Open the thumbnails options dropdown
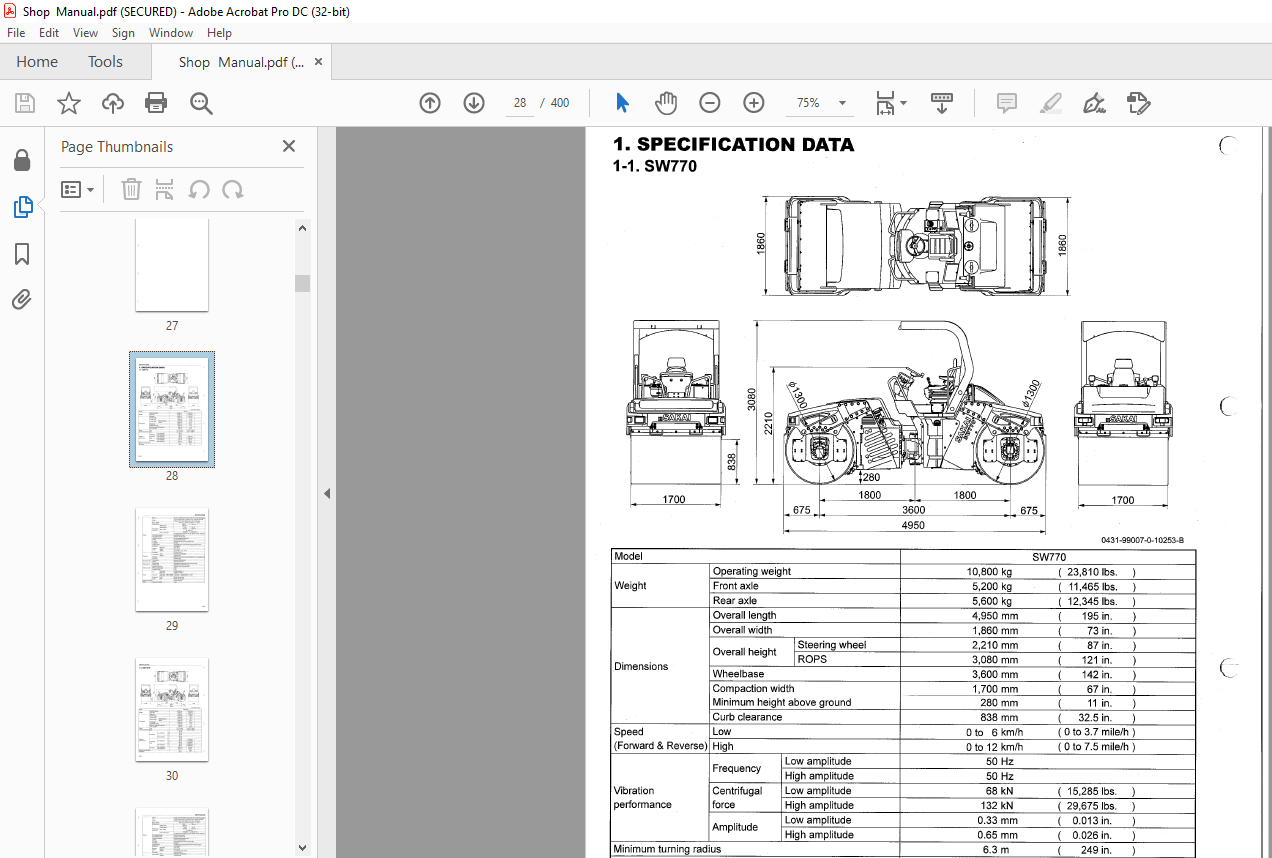This screenshot has height=858, width=1272. click(x=78, y=189)
